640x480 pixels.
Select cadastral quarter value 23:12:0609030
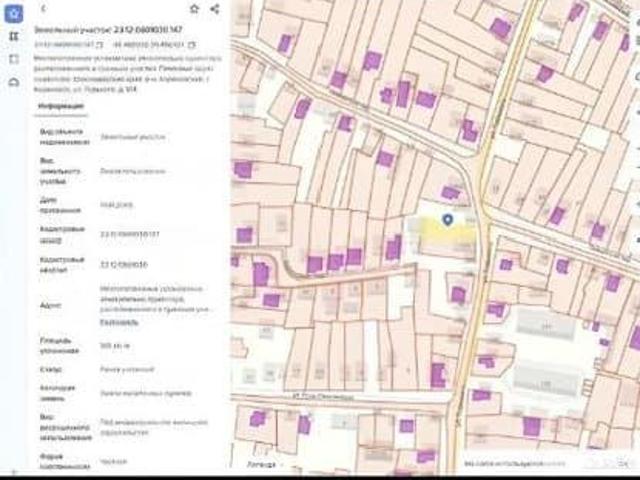124,264
